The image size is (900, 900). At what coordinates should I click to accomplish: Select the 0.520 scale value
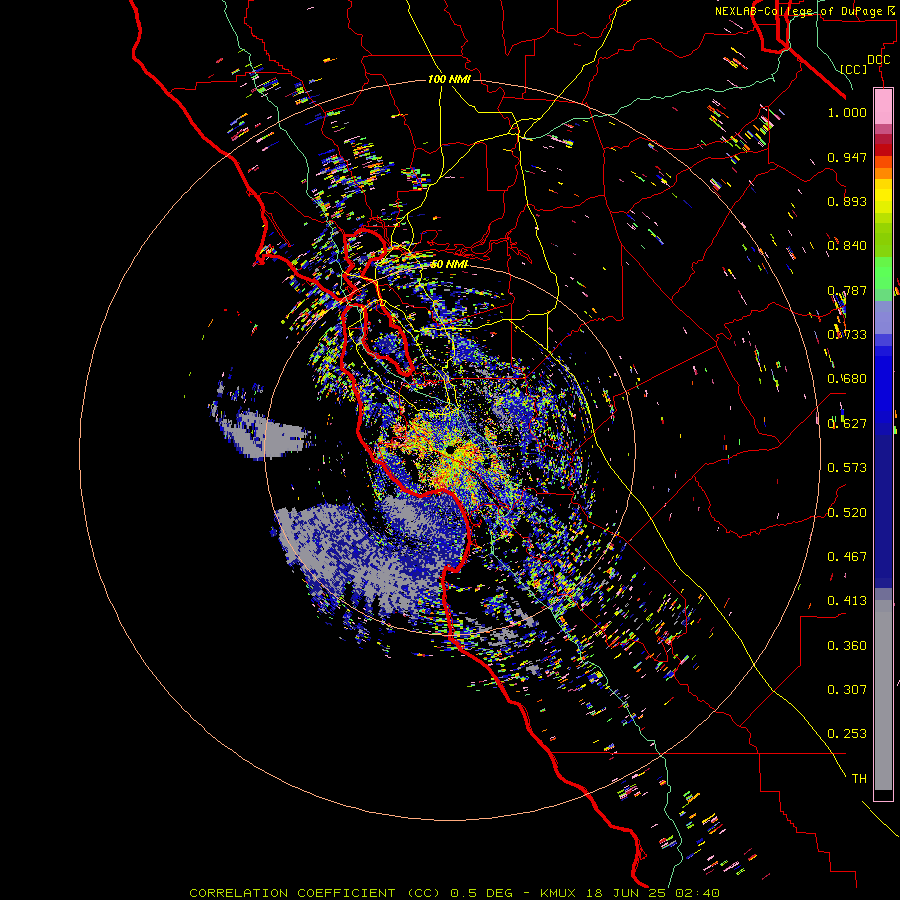coord(847,513)
